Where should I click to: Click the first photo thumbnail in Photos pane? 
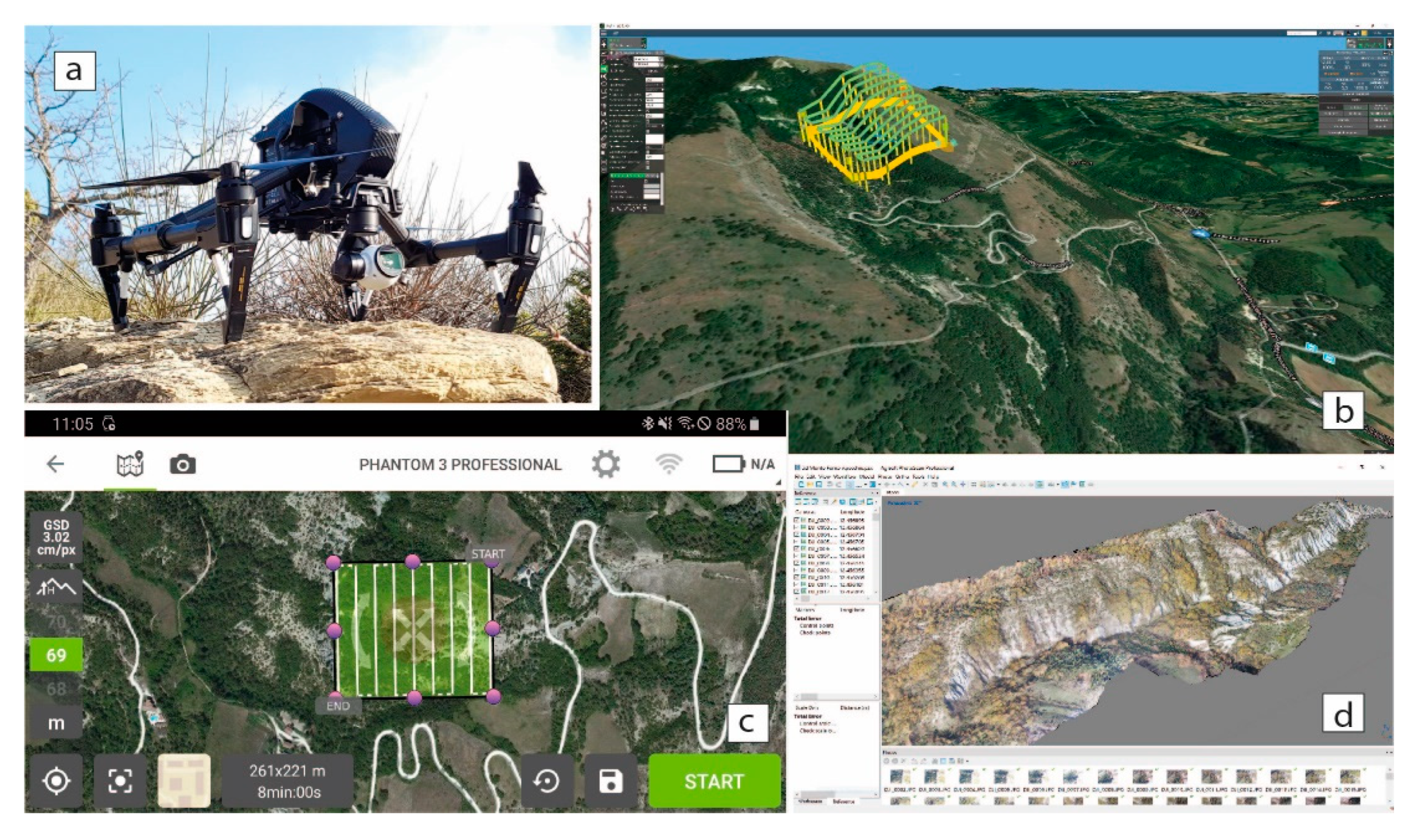coord(899,777)
